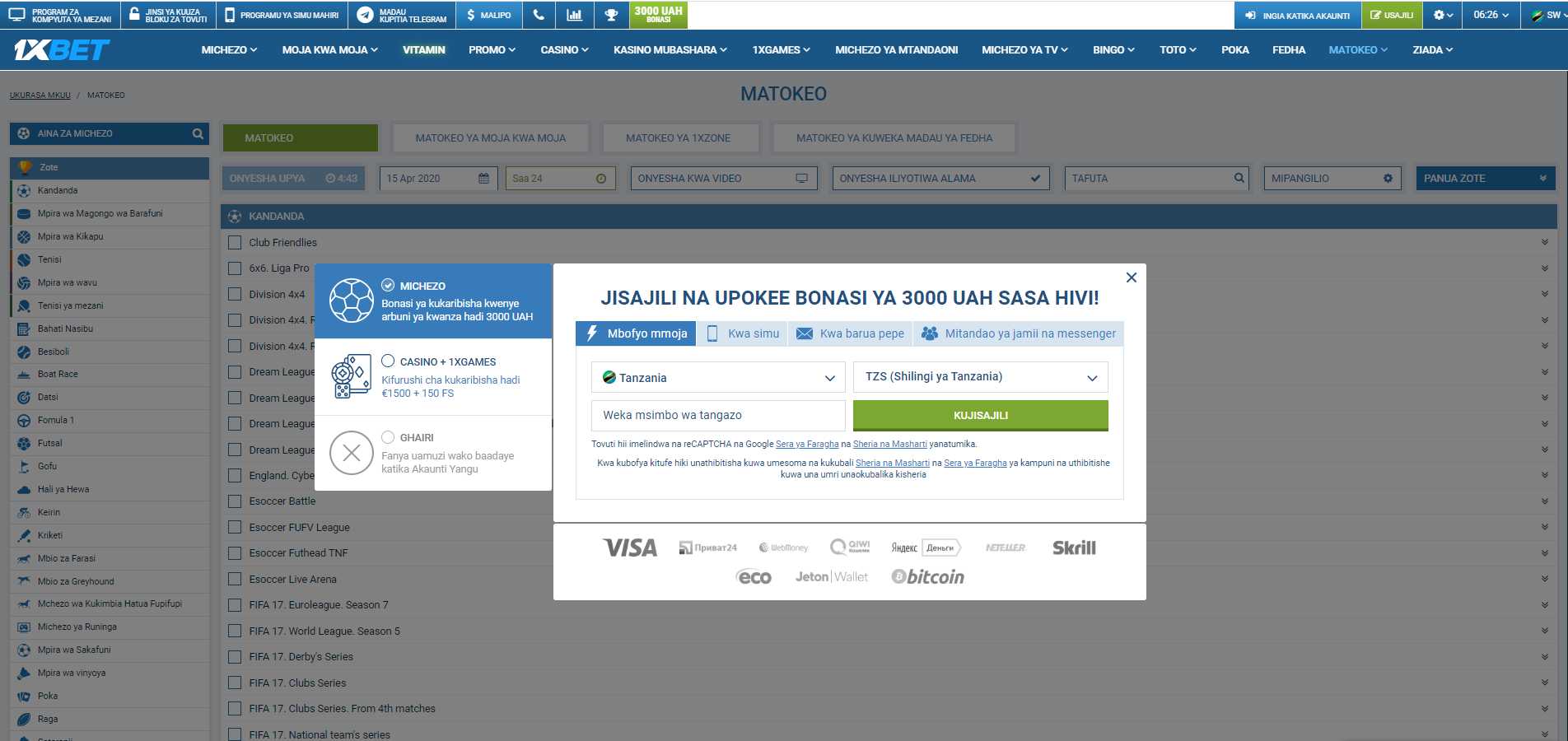Switch to Kwa barua pepe registration tab

coord(850,333)
